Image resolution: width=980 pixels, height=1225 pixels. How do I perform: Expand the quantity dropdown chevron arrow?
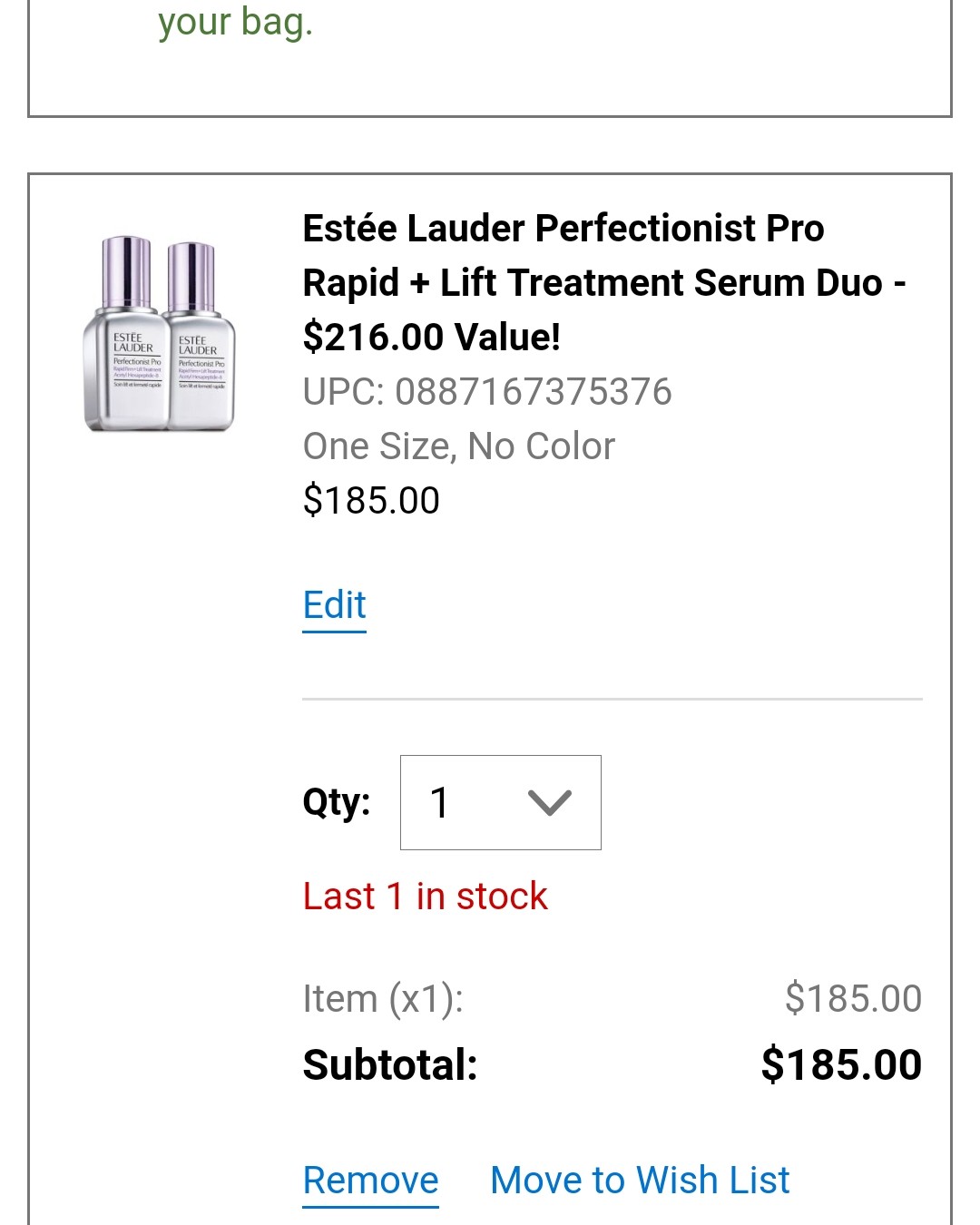tap(549, 802)
